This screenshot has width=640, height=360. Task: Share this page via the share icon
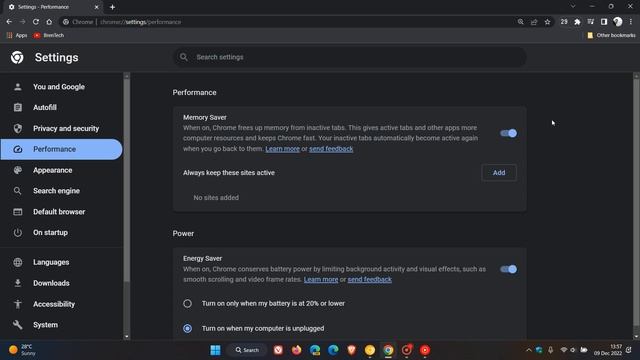coord(534,22)
